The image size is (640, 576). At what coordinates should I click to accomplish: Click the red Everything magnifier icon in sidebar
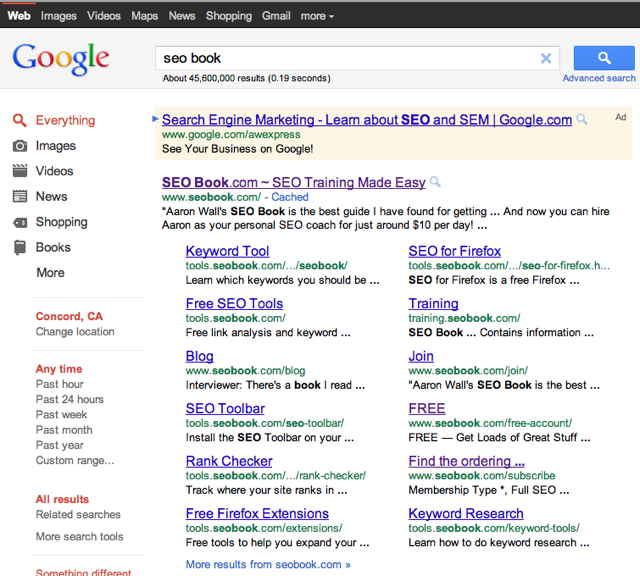(20, 120)
